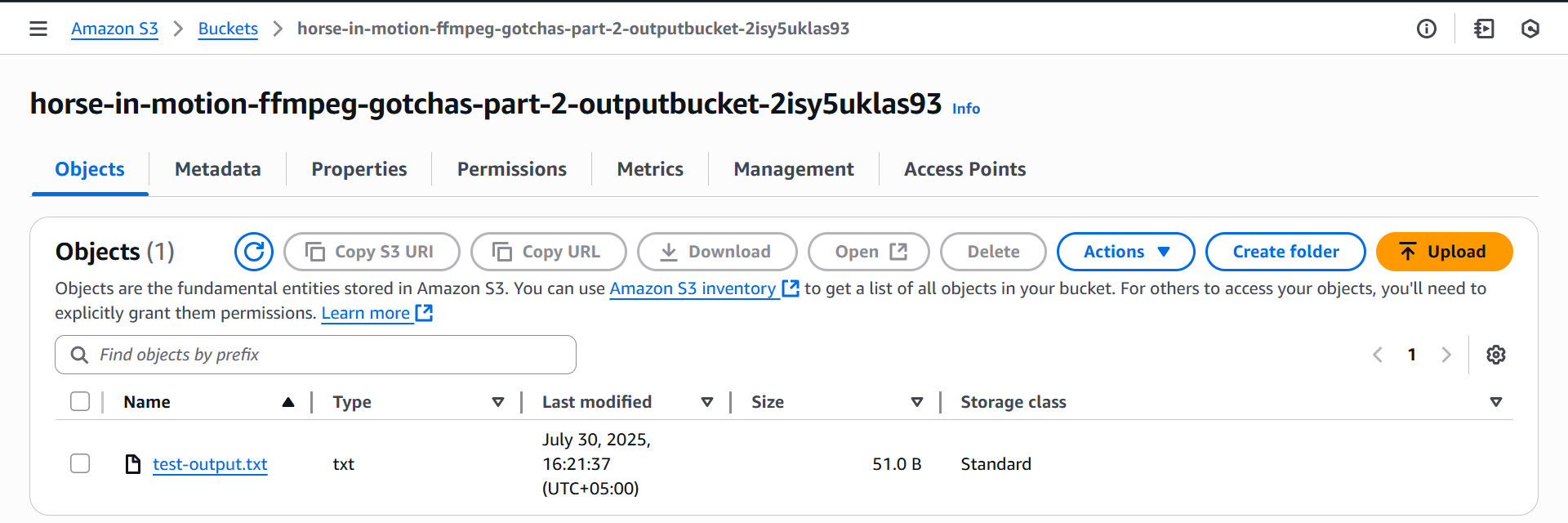Viewport: 1568px width, 523px height.
Task: Open table preferences gear icon
Action: coord(1496,355)
